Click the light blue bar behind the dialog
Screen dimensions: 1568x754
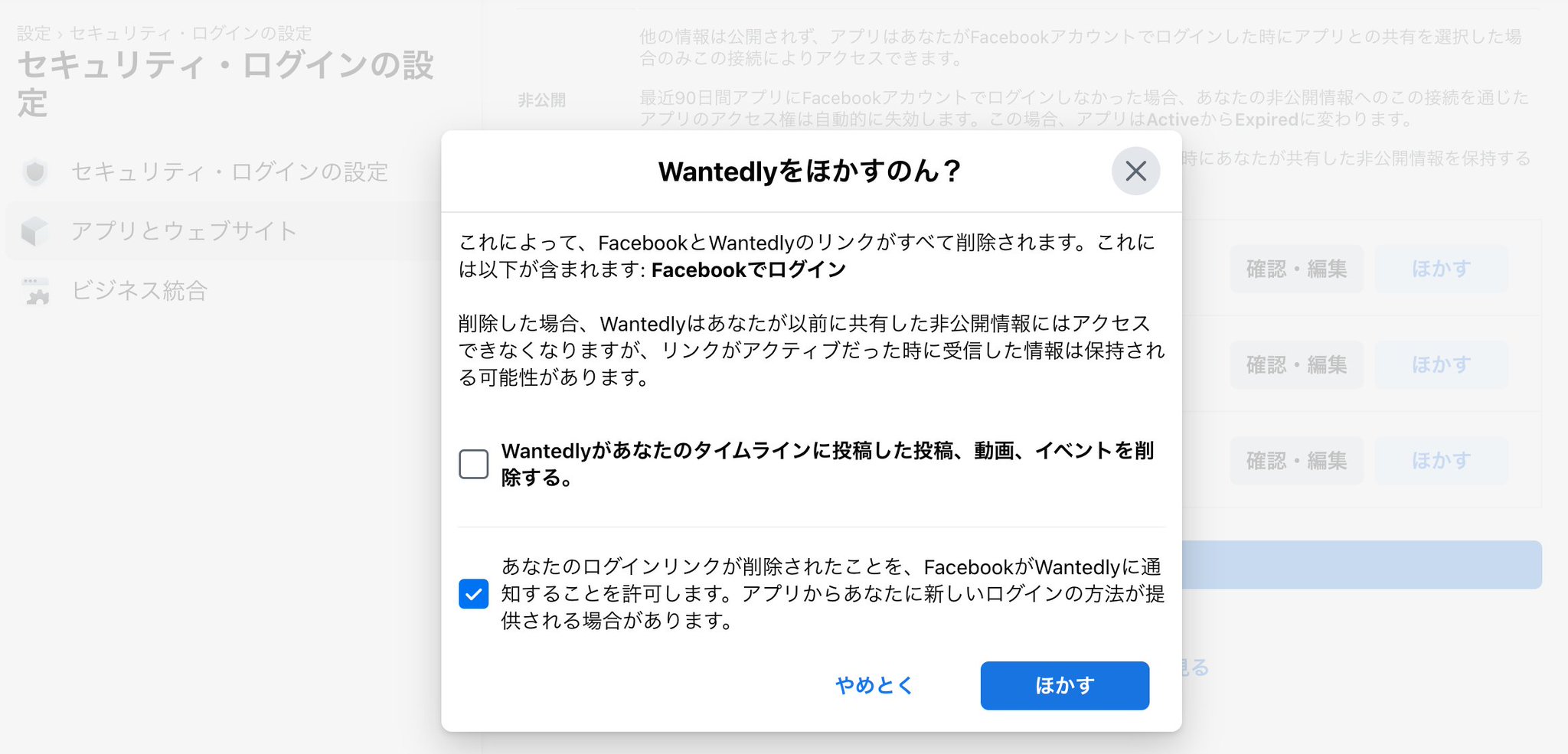tap(1361, 565)
